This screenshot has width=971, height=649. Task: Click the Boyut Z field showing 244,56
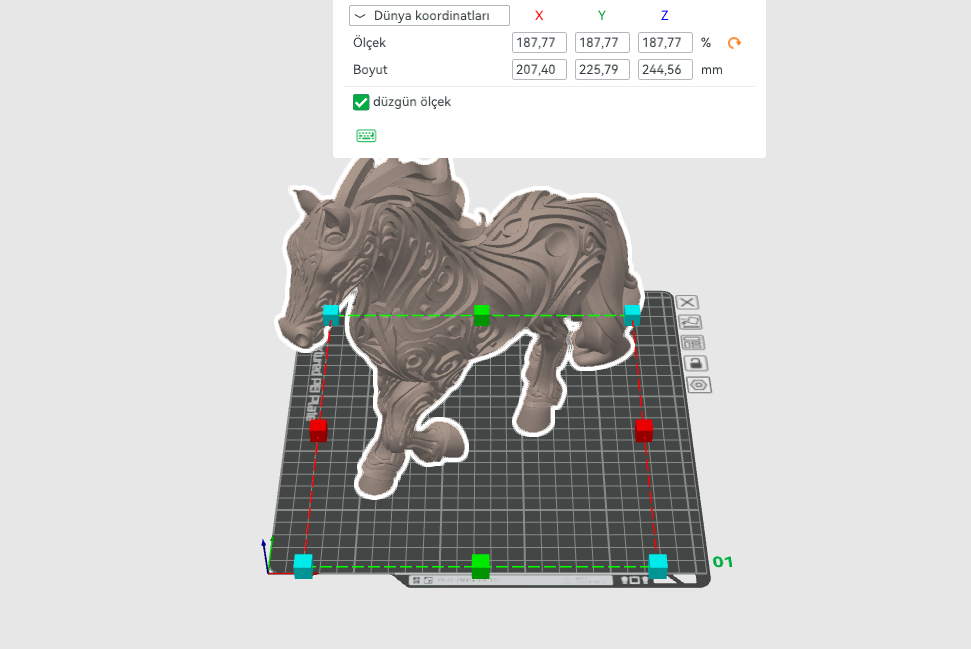point(665,70)
